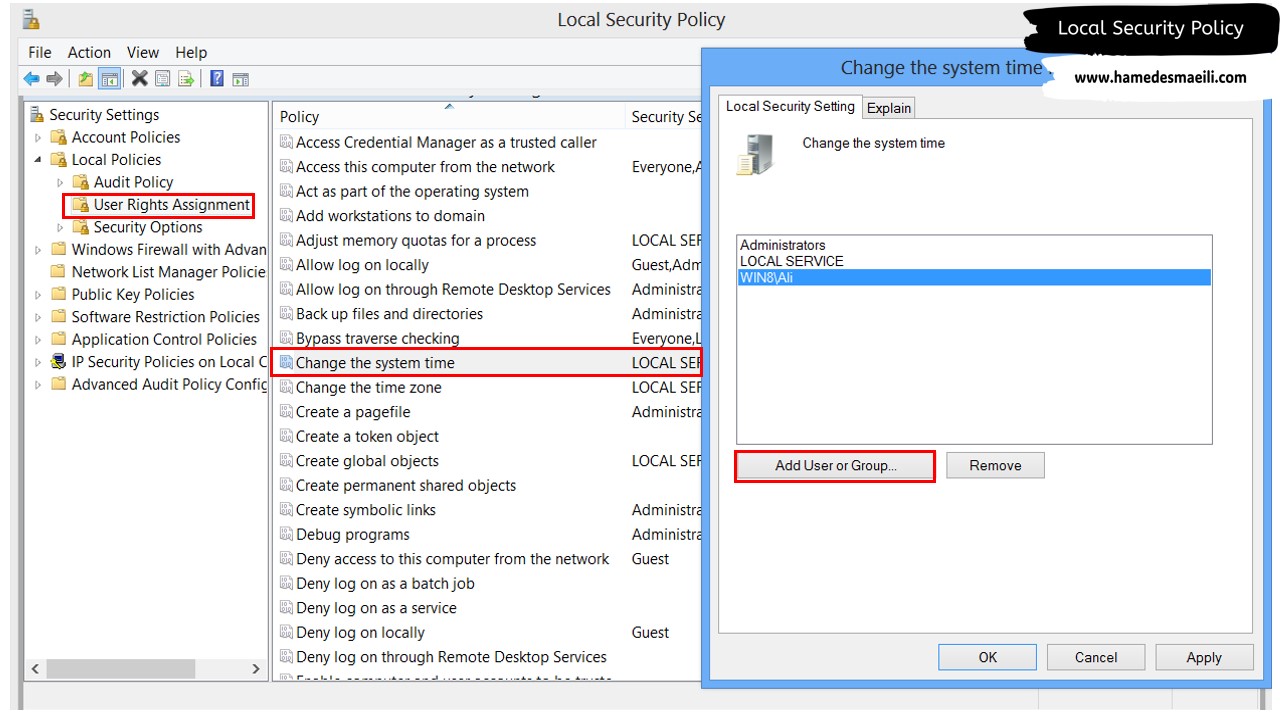The width and height of the screenshot is (1280, 720).
Task: Expand the Application Control Policies node
Action: click(x=38, y=340)
